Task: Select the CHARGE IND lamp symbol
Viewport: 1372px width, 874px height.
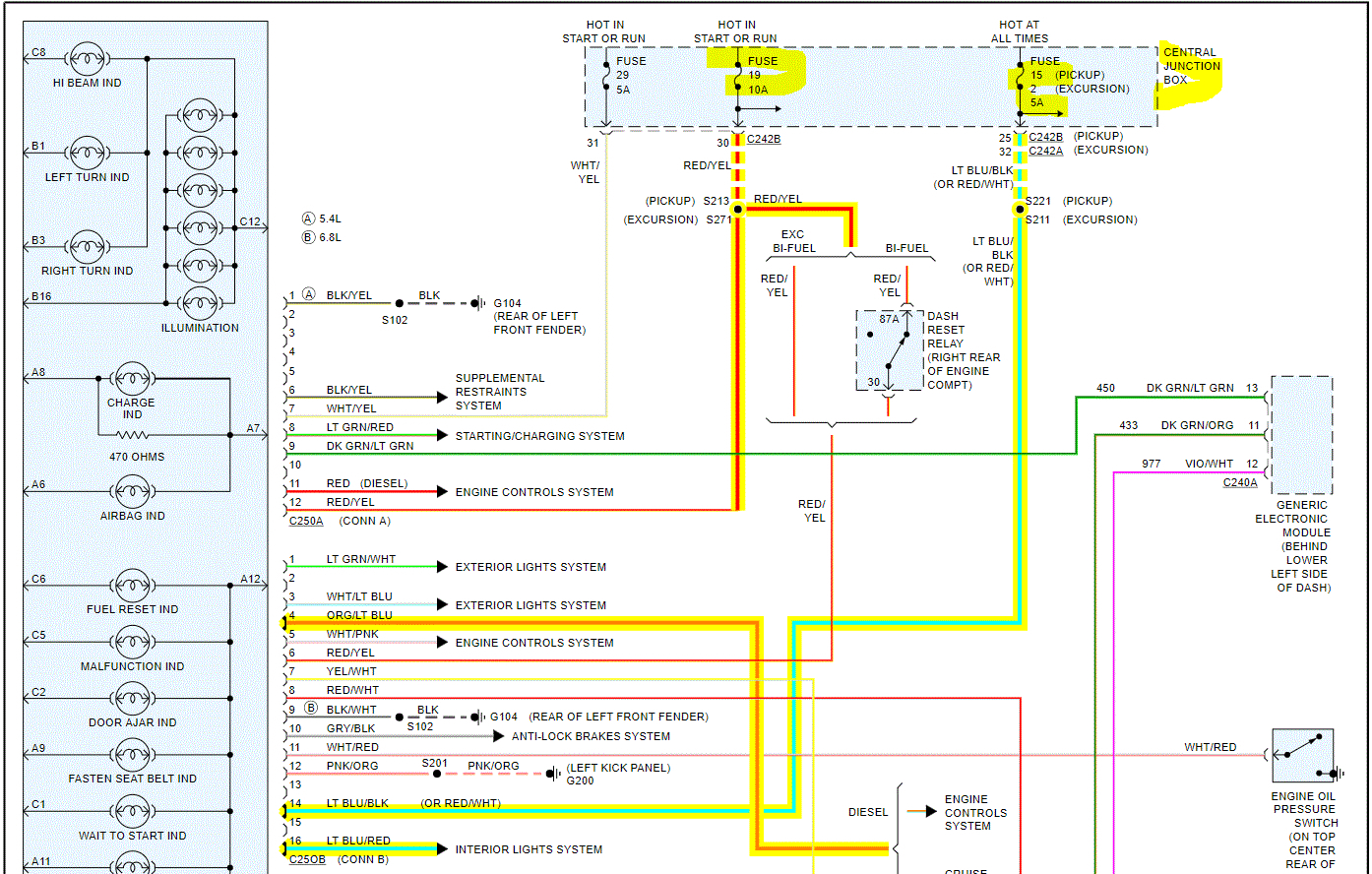Action: pos(131,379)
